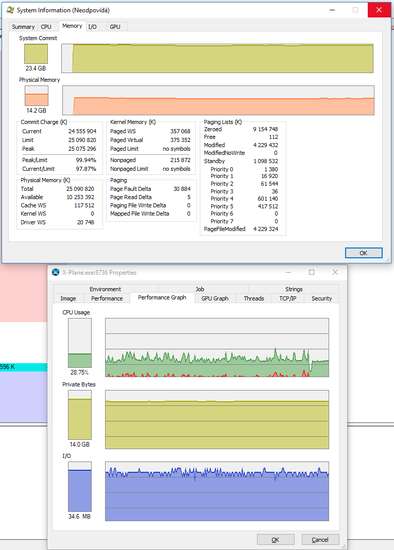Select the Job tab
This screenshot has width=394, height=550.
tap(200, 289)
